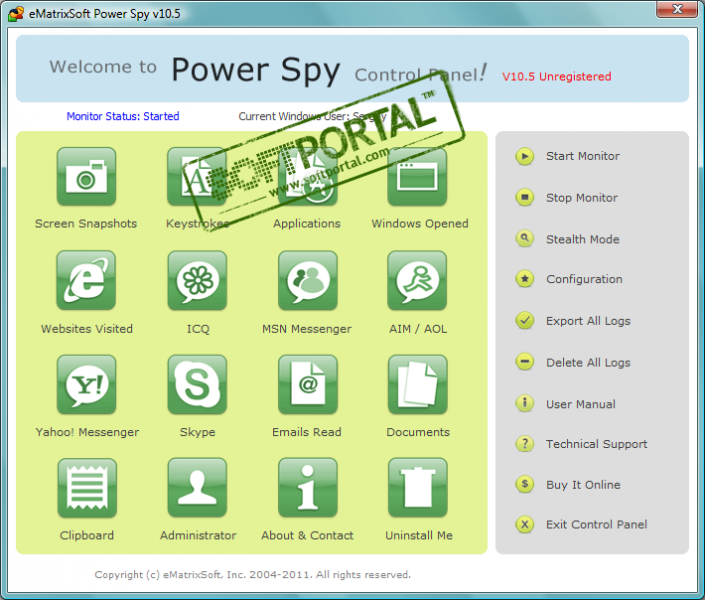Click the Export All Logs checkmark icon
Screen dimensions: 705x600
[x=524, y=320]
